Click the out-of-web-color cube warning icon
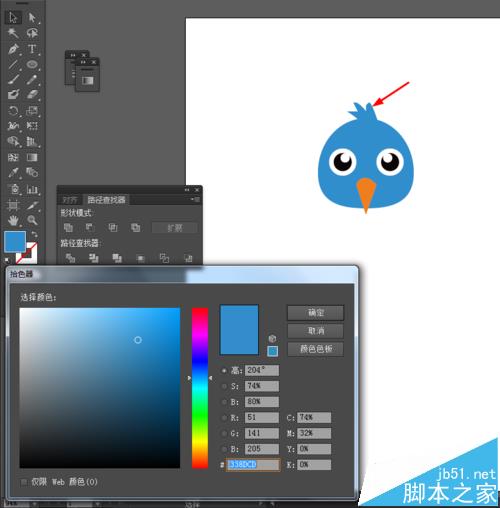This screenshot has width=500, height=508. (272, 339)
